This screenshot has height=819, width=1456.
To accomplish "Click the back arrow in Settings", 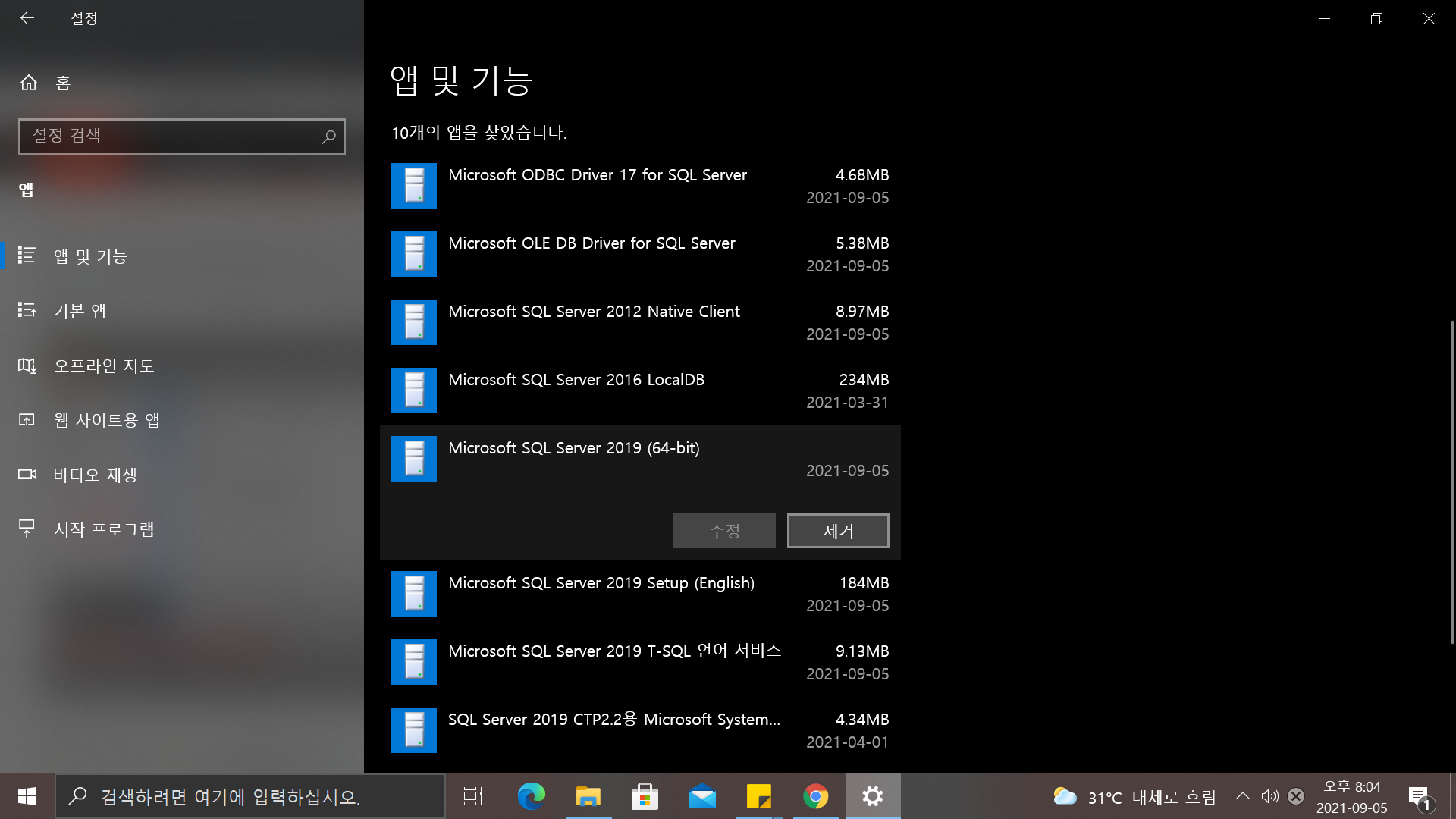I will [x=27, y=18].
